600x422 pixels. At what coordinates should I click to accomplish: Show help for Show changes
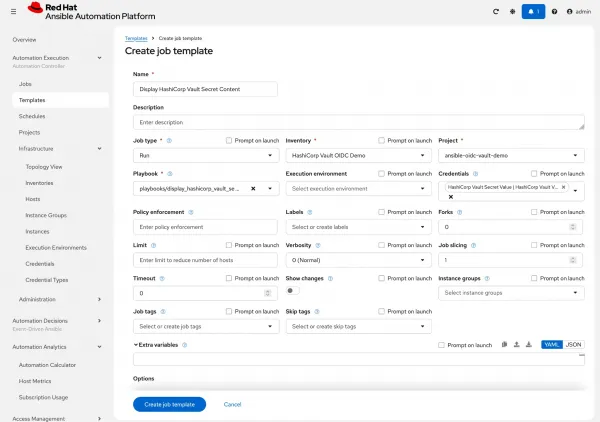pos(330,279)
